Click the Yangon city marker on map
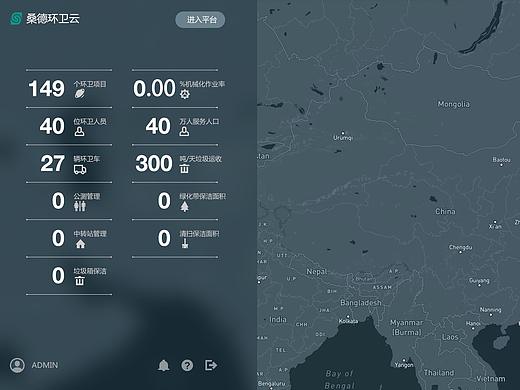This screenshot has height=390, width=520. coord(404,360)
